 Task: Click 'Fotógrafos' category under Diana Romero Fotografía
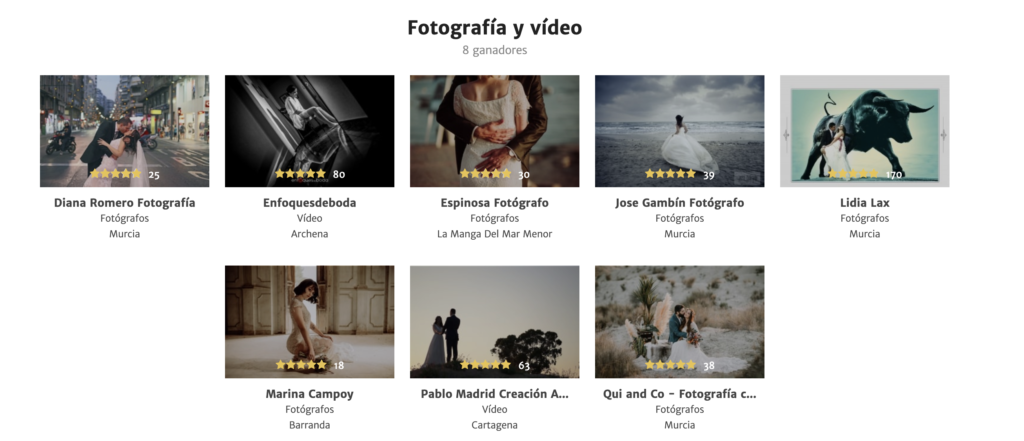(x=124, y=218)
